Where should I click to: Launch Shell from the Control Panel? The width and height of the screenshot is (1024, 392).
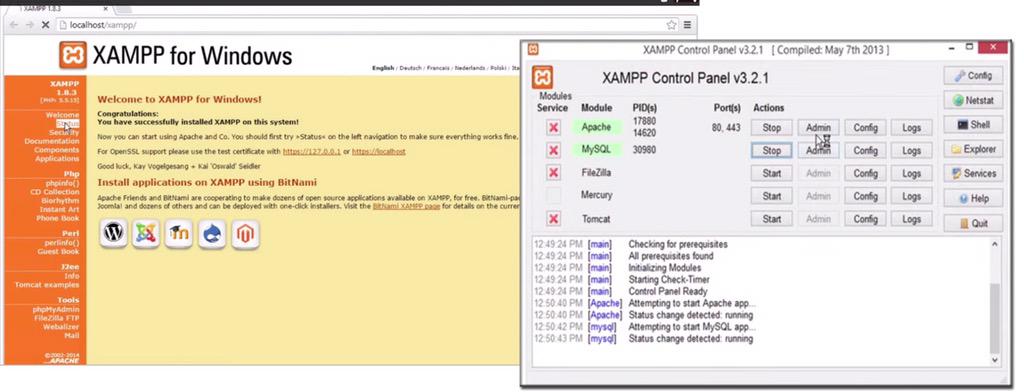click(973, 125)
